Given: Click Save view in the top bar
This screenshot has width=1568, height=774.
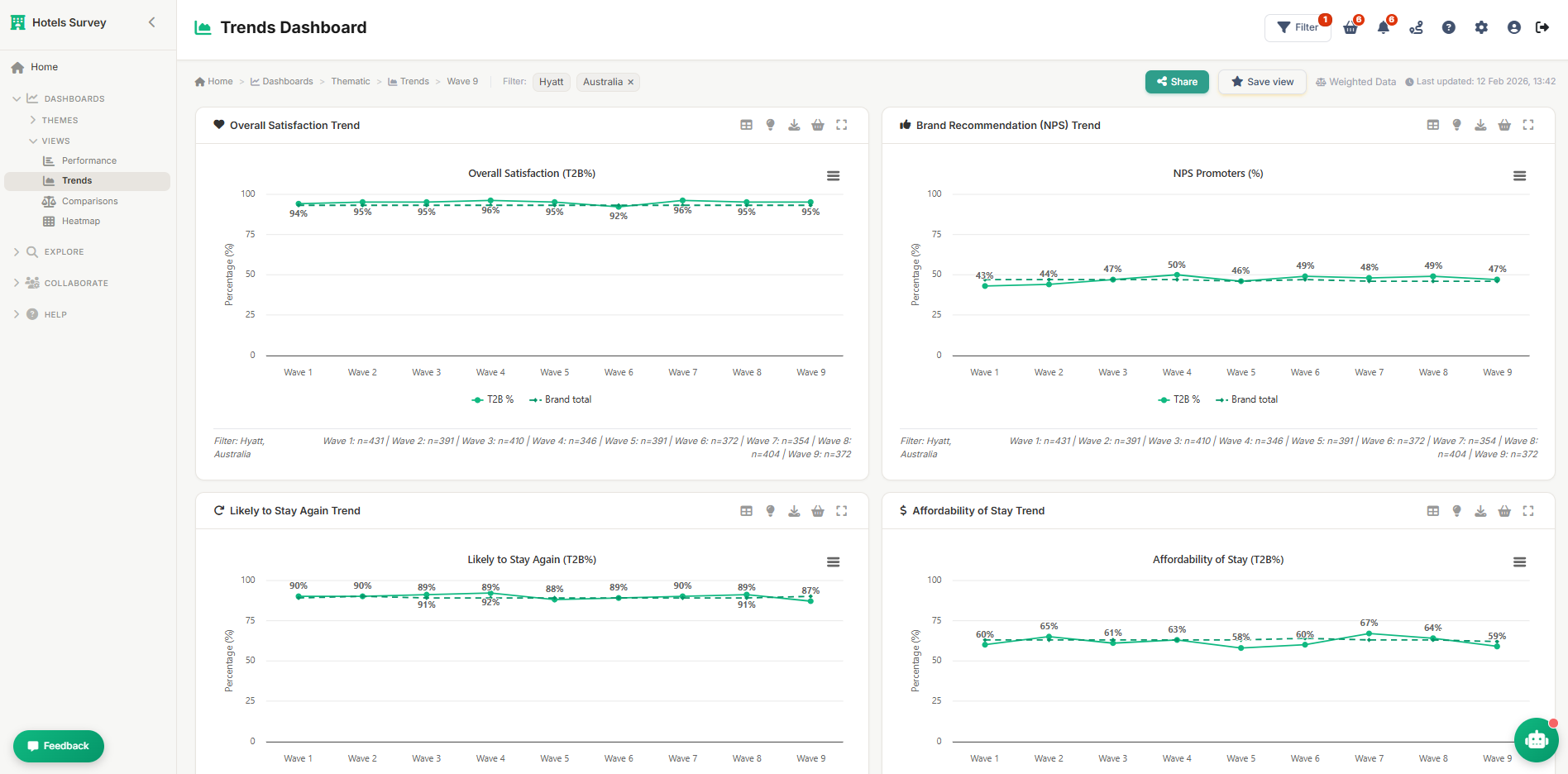Looking at the screenshot, I should point(1261,82).
